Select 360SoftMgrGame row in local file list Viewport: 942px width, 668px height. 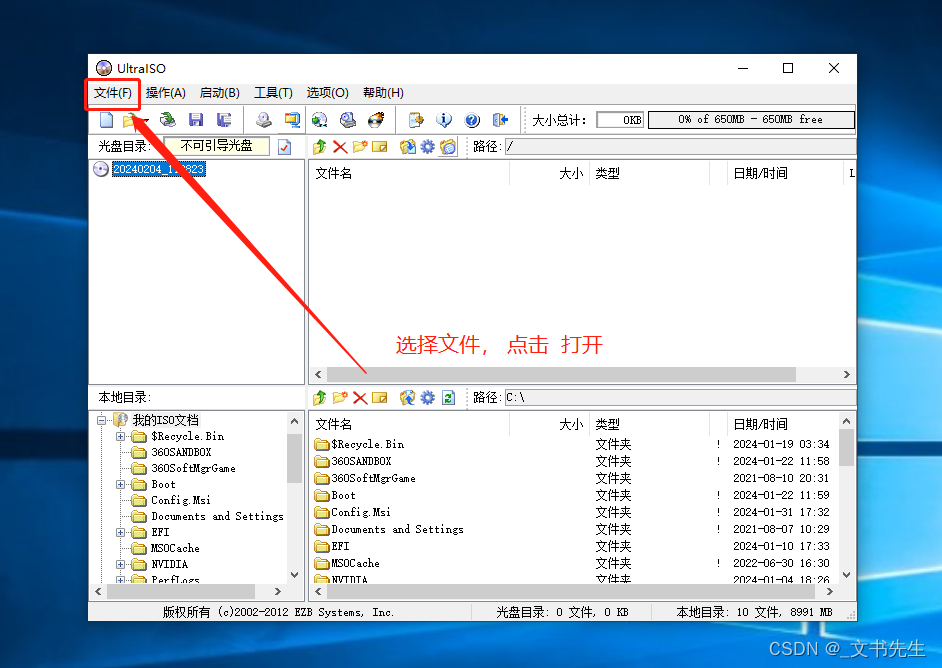tap(574, 478)
